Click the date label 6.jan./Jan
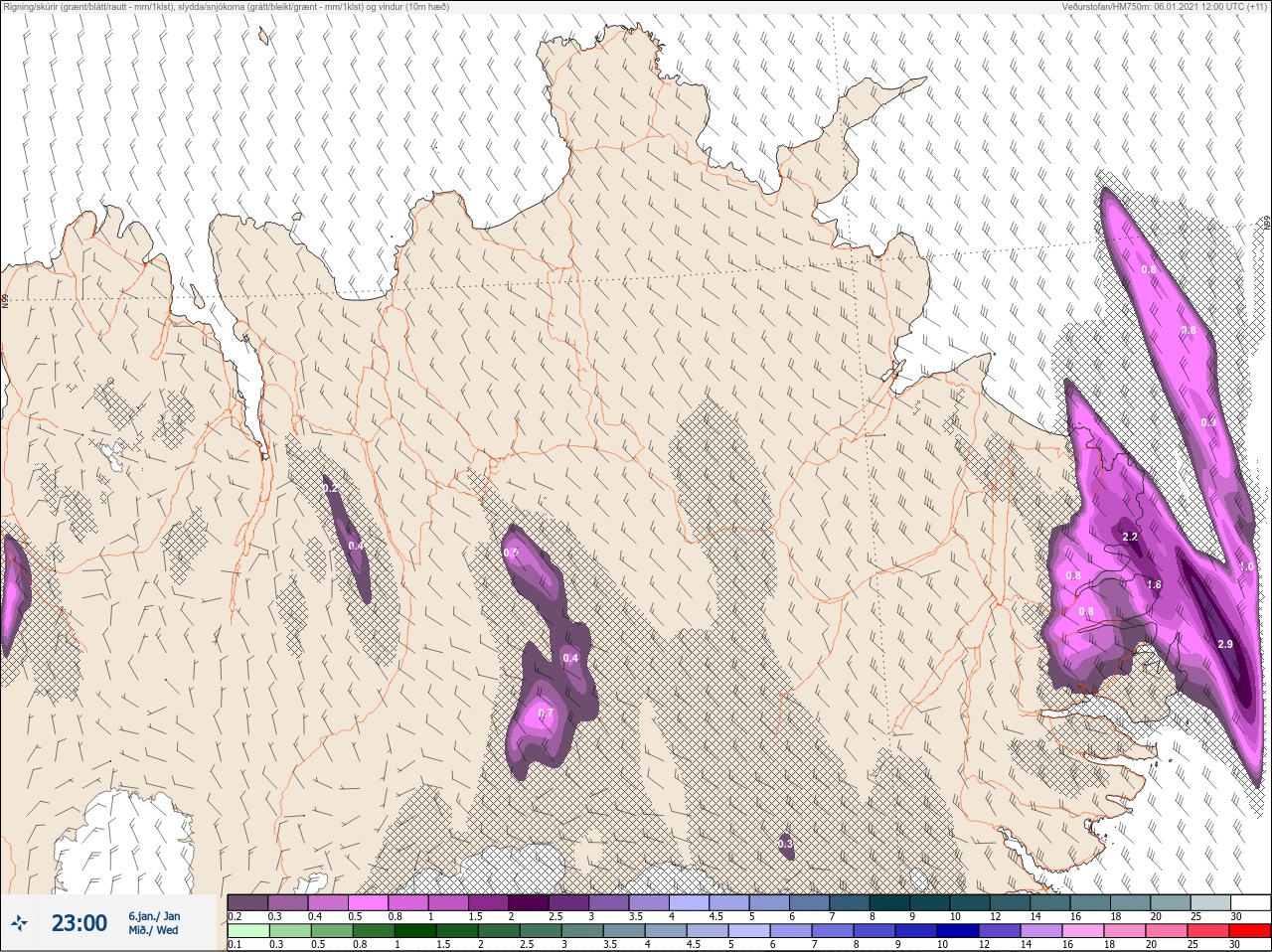The image size is (1272, 952). [x=154, y=916]
